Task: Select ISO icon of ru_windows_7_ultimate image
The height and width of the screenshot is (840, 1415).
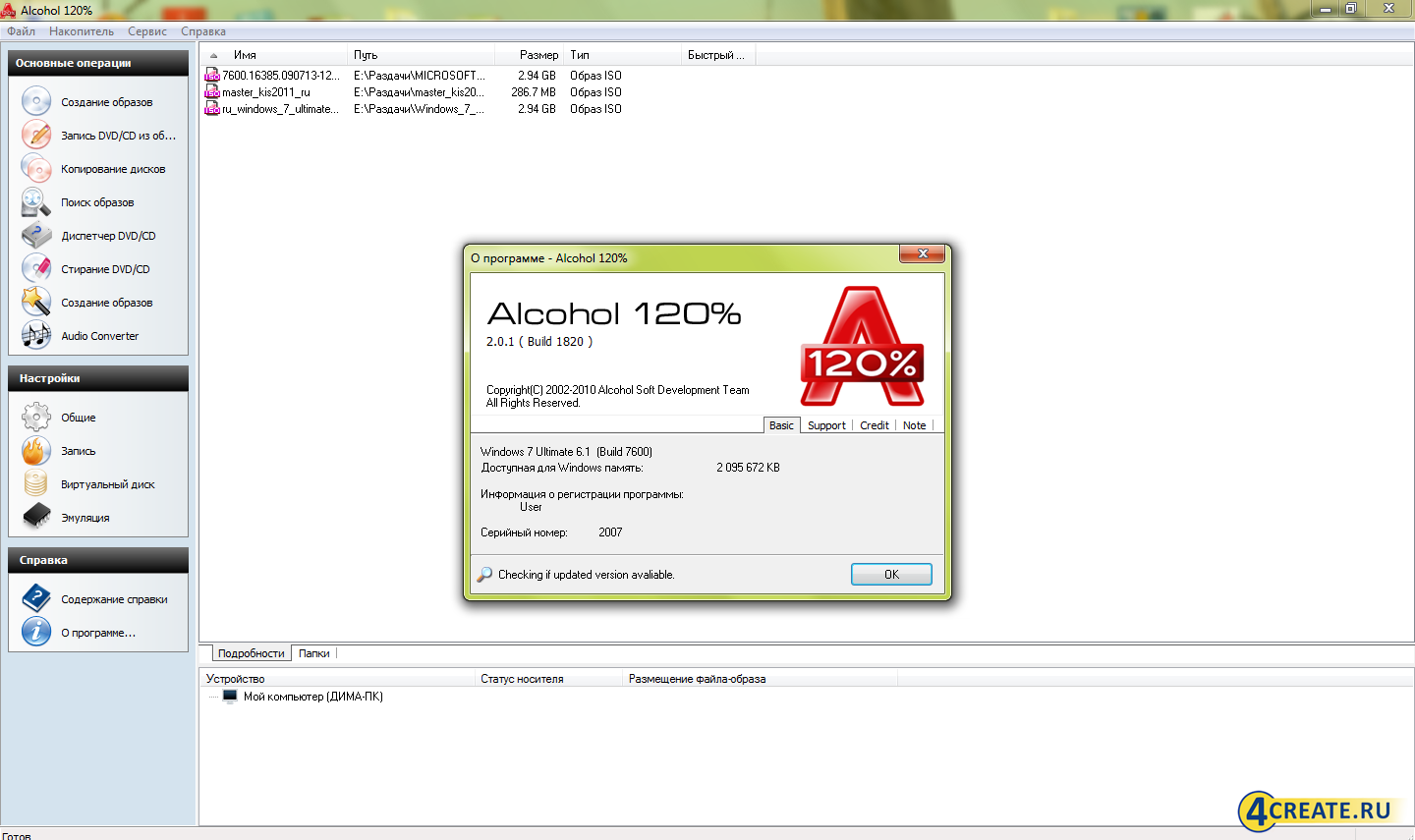Action: [x=211, y=108]
